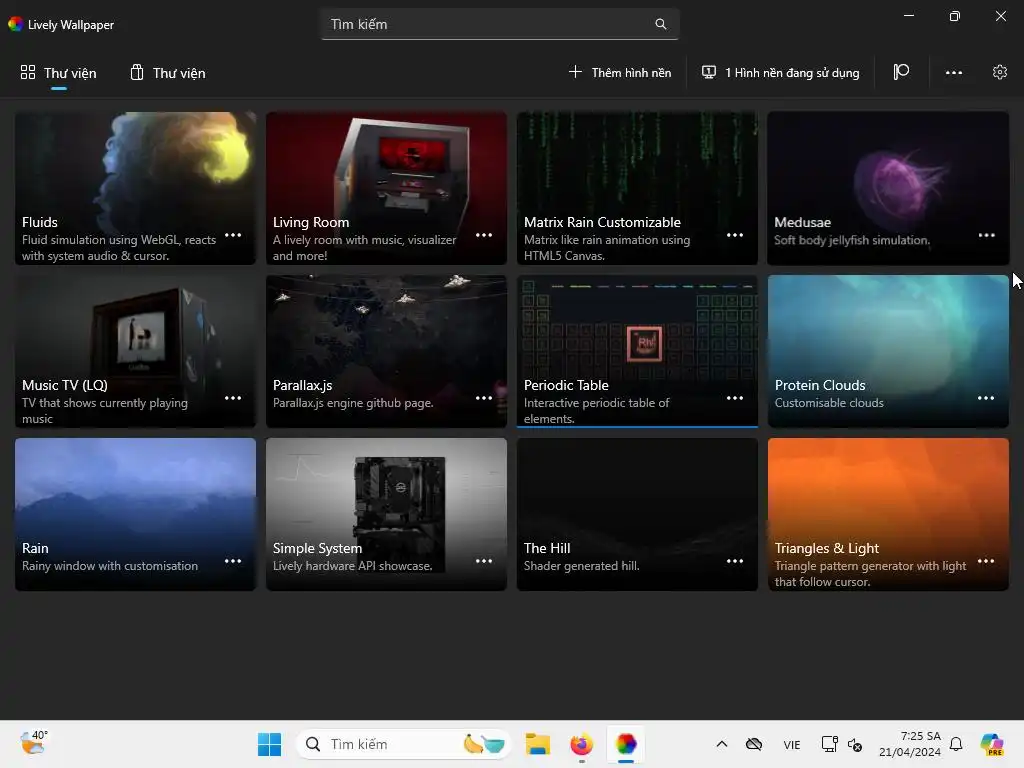This screenshot has height=768, width=1024.
Task: Select the Matrix Rain Customizable thumbnail
Action: click(637, 188)
